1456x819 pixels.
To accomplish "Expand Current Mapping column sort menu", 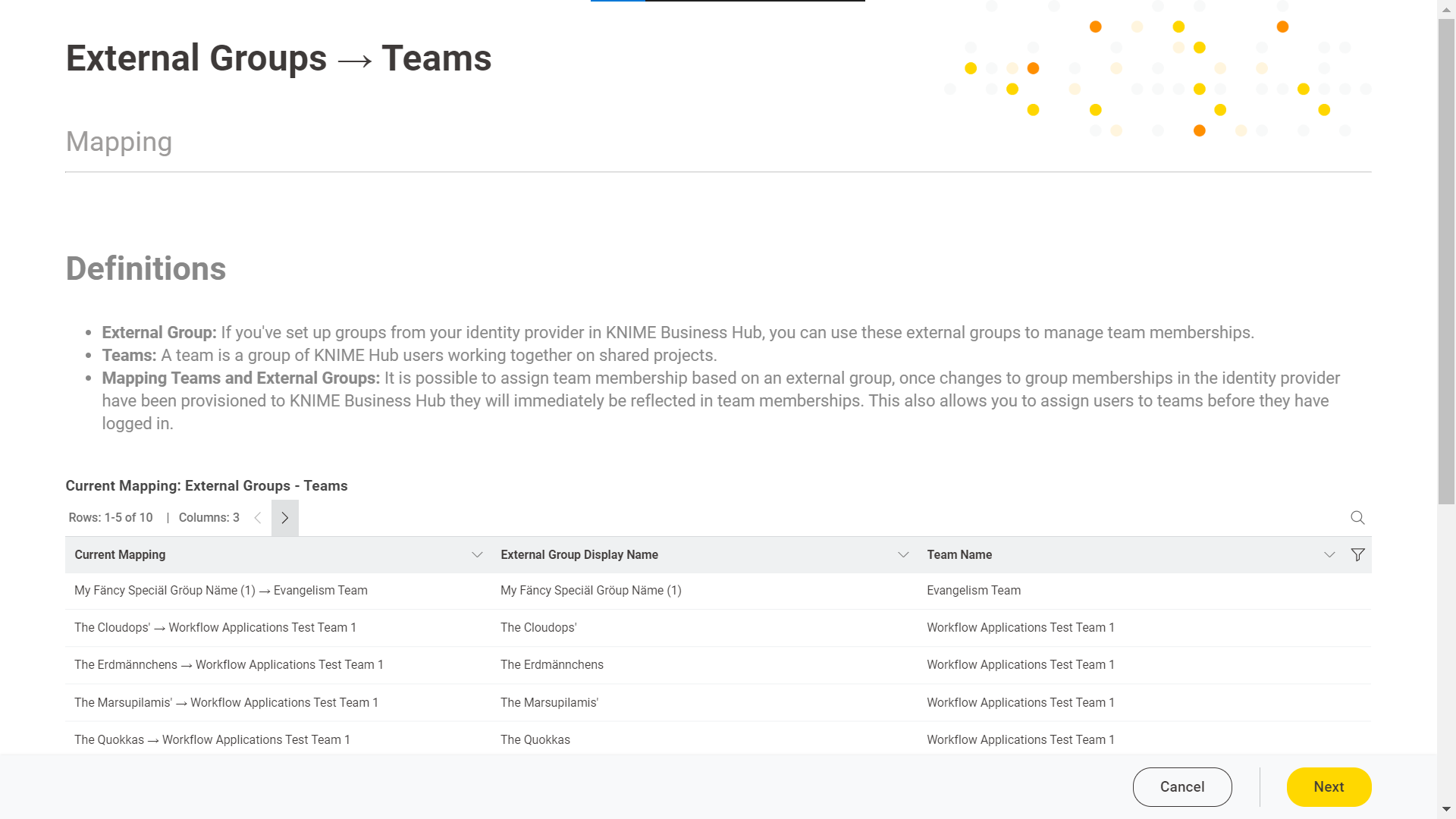I will (x=477, y=555).
